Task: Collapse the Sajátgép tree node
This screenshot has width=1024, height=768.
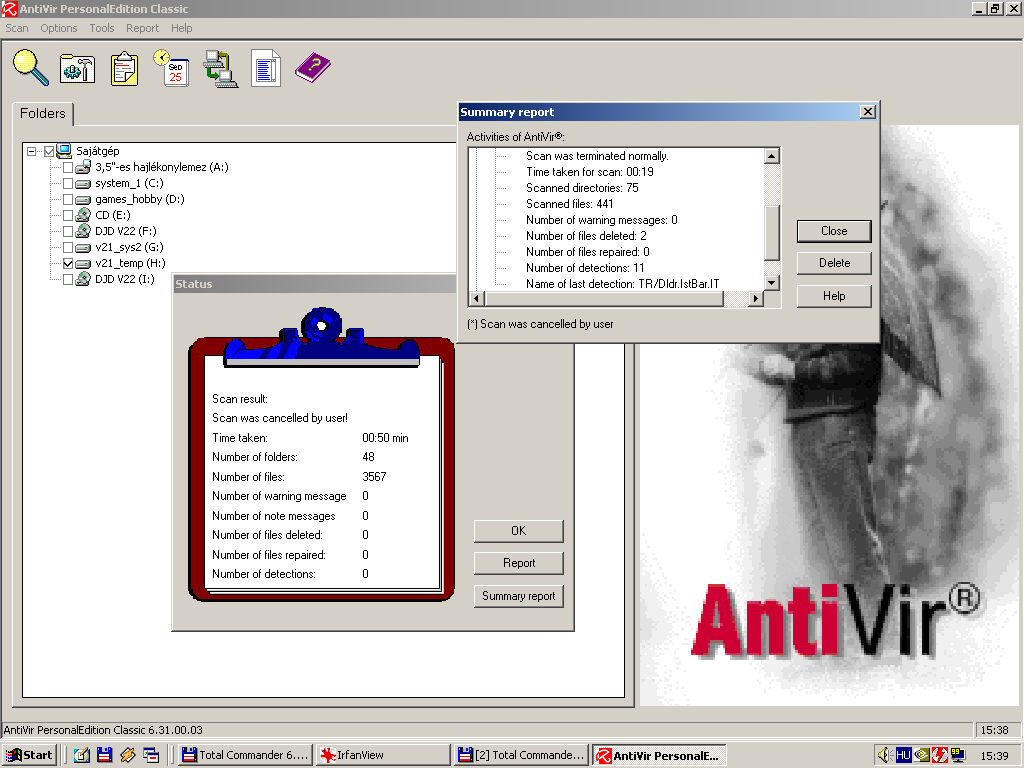Action: [33, 151]
